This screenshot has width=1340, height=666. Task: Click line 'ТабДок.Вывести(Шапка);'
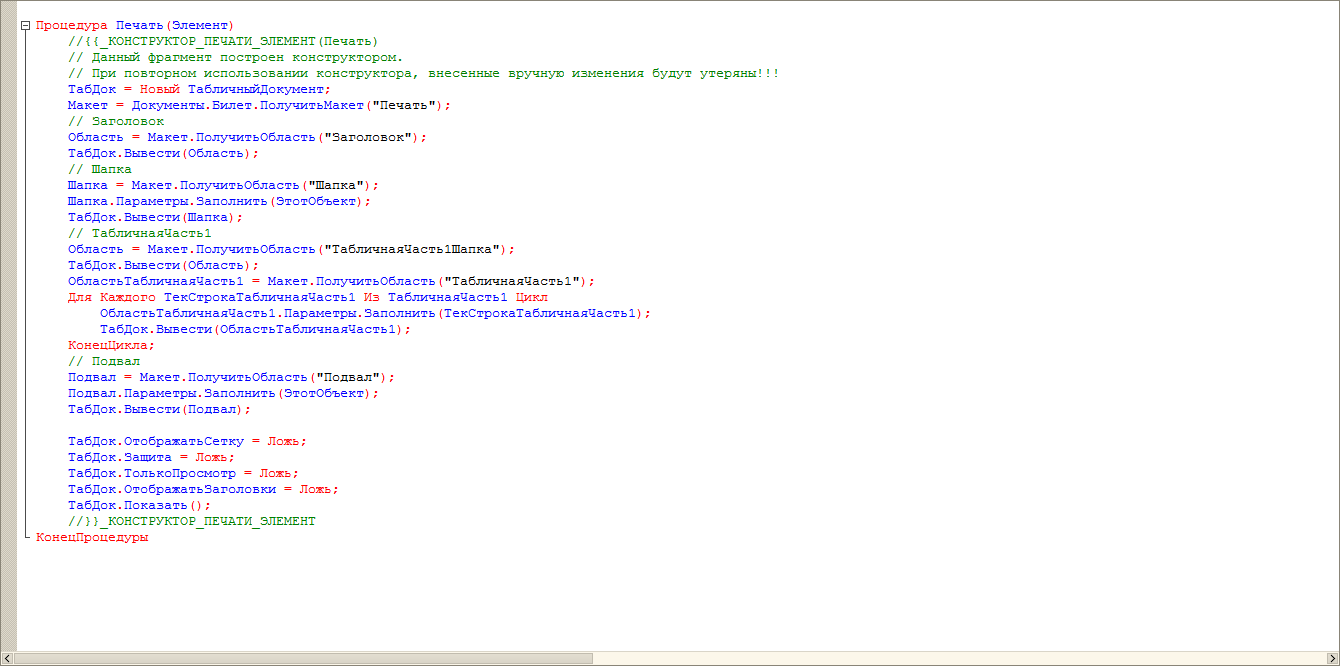[x=155, y=218]
